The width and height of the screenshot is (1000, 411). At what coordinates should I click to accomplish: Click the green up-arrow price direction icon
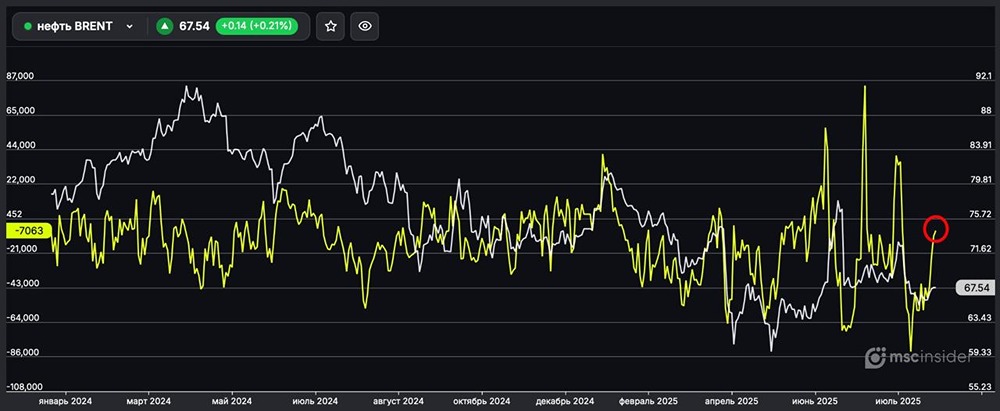[163, 27]
